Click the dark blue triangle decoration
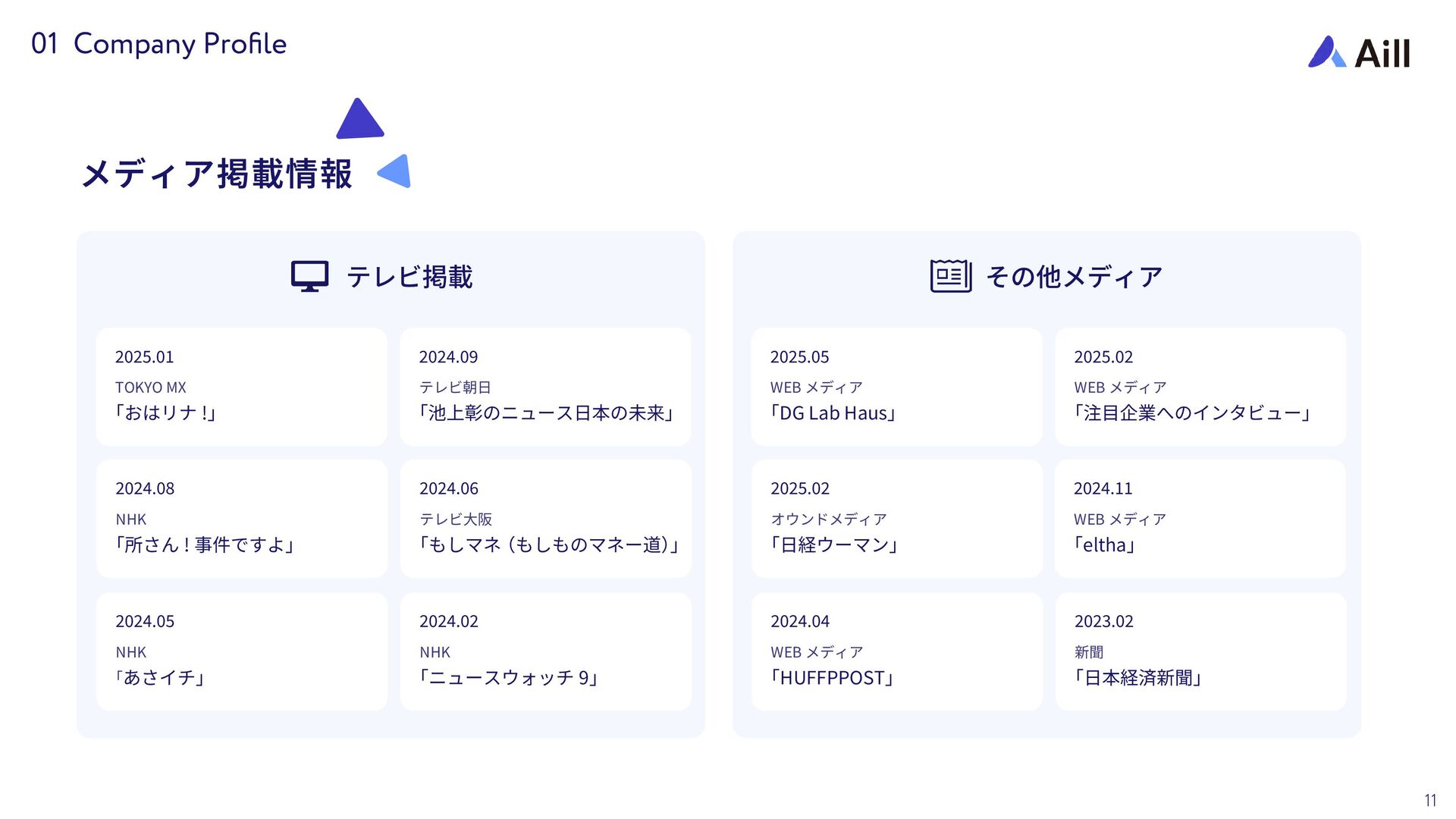 coord(359,119)
